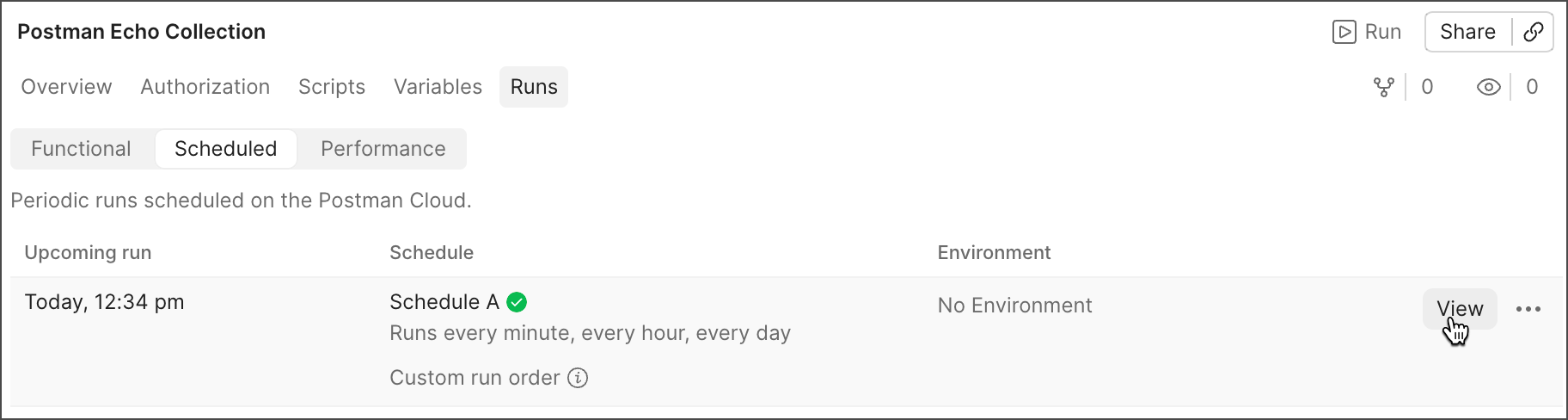Click the Share button
Screen dimensions: 1568x420
coord(1467,32)
